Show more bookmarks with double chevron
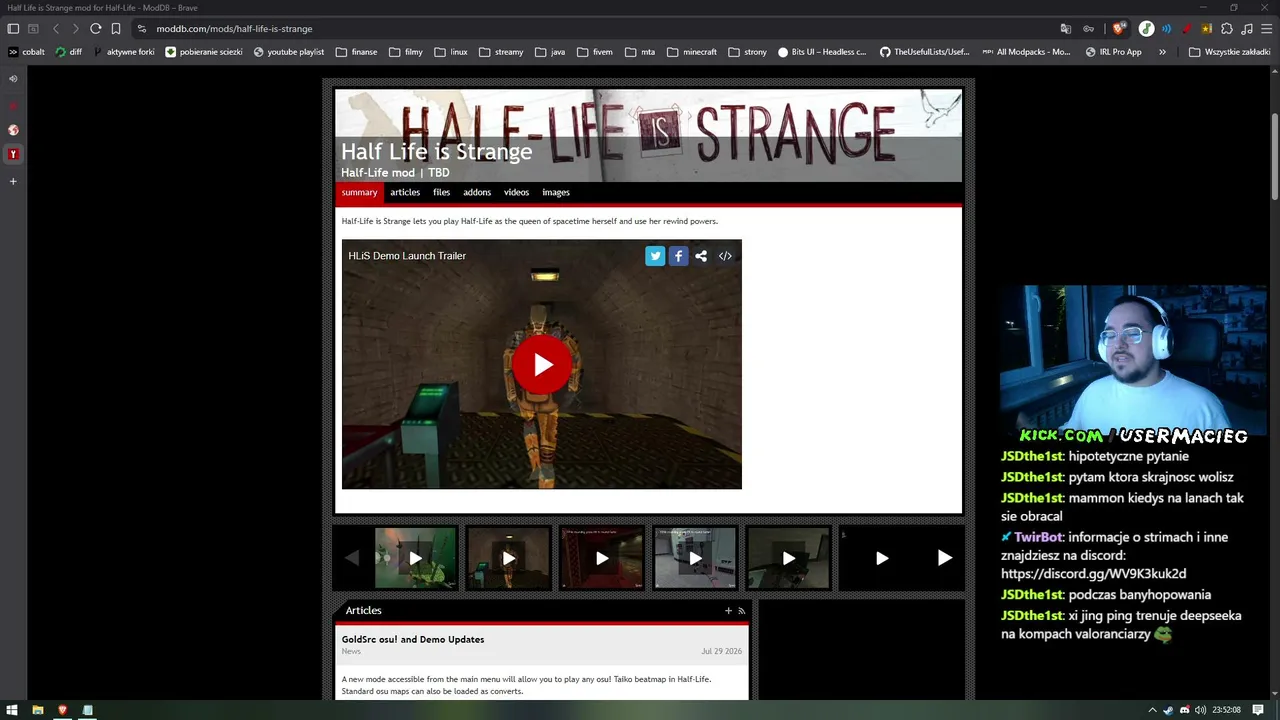This screenshot has width=1280, height=720. coord(1162,52)
